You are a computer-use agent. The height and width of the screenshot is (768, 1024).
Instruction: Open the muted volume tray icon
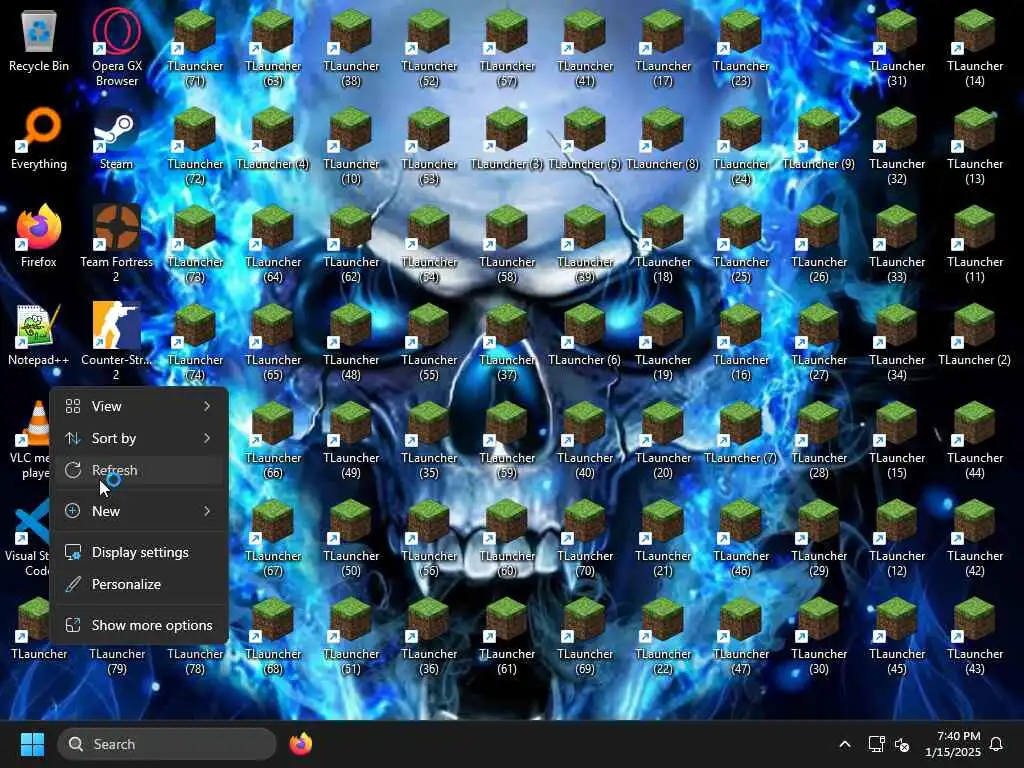[x=902, y=744]
